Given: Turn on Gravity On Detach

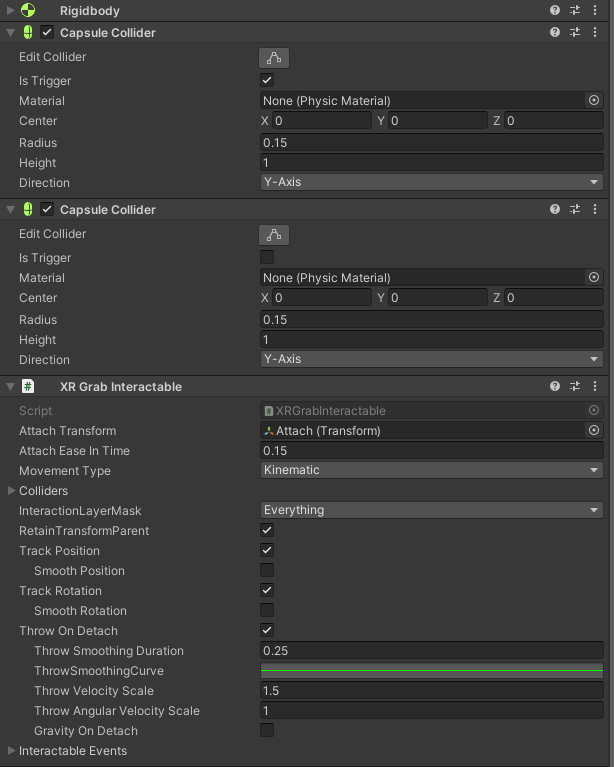Looking at the screenshot, I should [x=267, y=731].
